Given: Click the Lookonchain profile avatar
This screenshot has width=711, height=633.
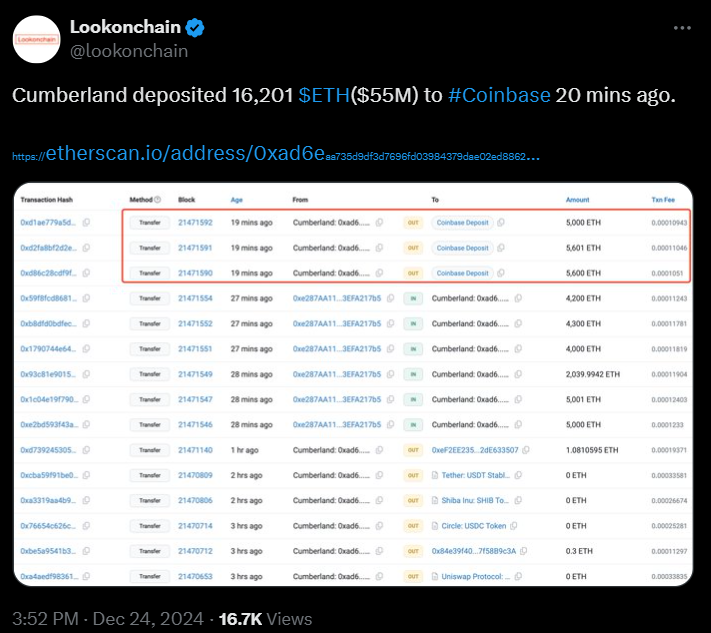Looking at the screenshot, I should click(x=36, y=39).
